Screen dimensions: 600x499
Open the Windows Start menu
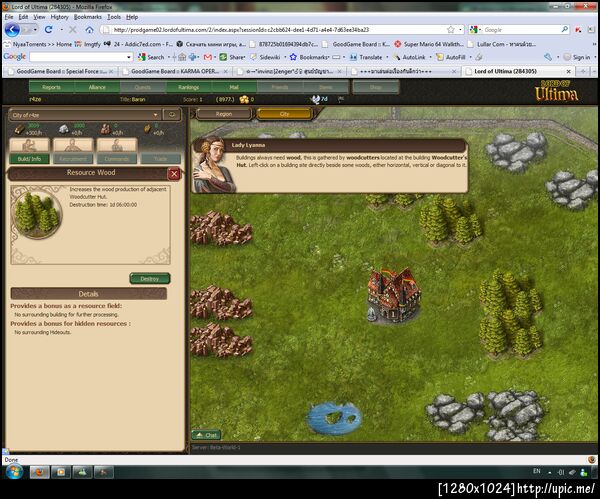tap(14, 472)
